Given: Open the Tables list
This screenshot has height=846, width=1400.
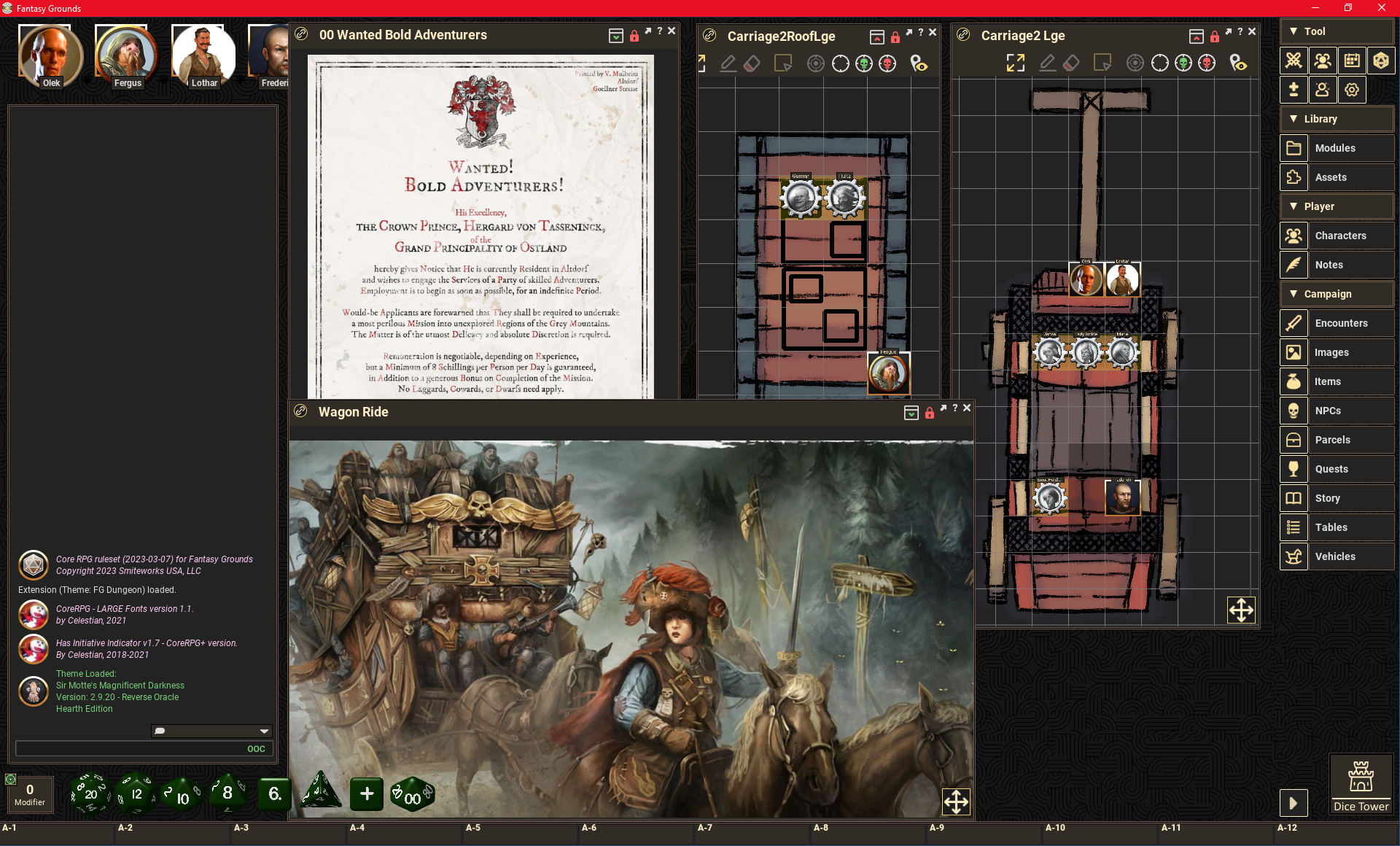Looking at the screenshot, I should coord(1337,527).
